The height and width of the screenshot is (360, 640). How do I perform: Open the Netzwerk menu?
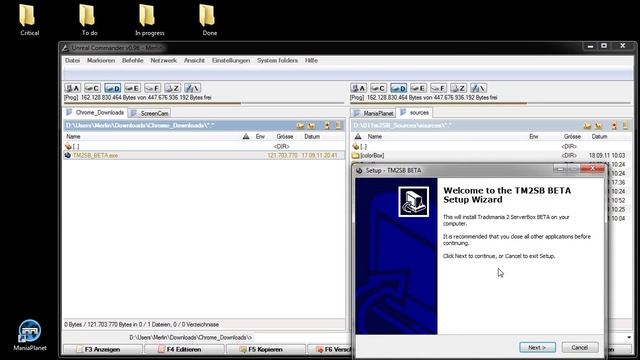(163, 60)
